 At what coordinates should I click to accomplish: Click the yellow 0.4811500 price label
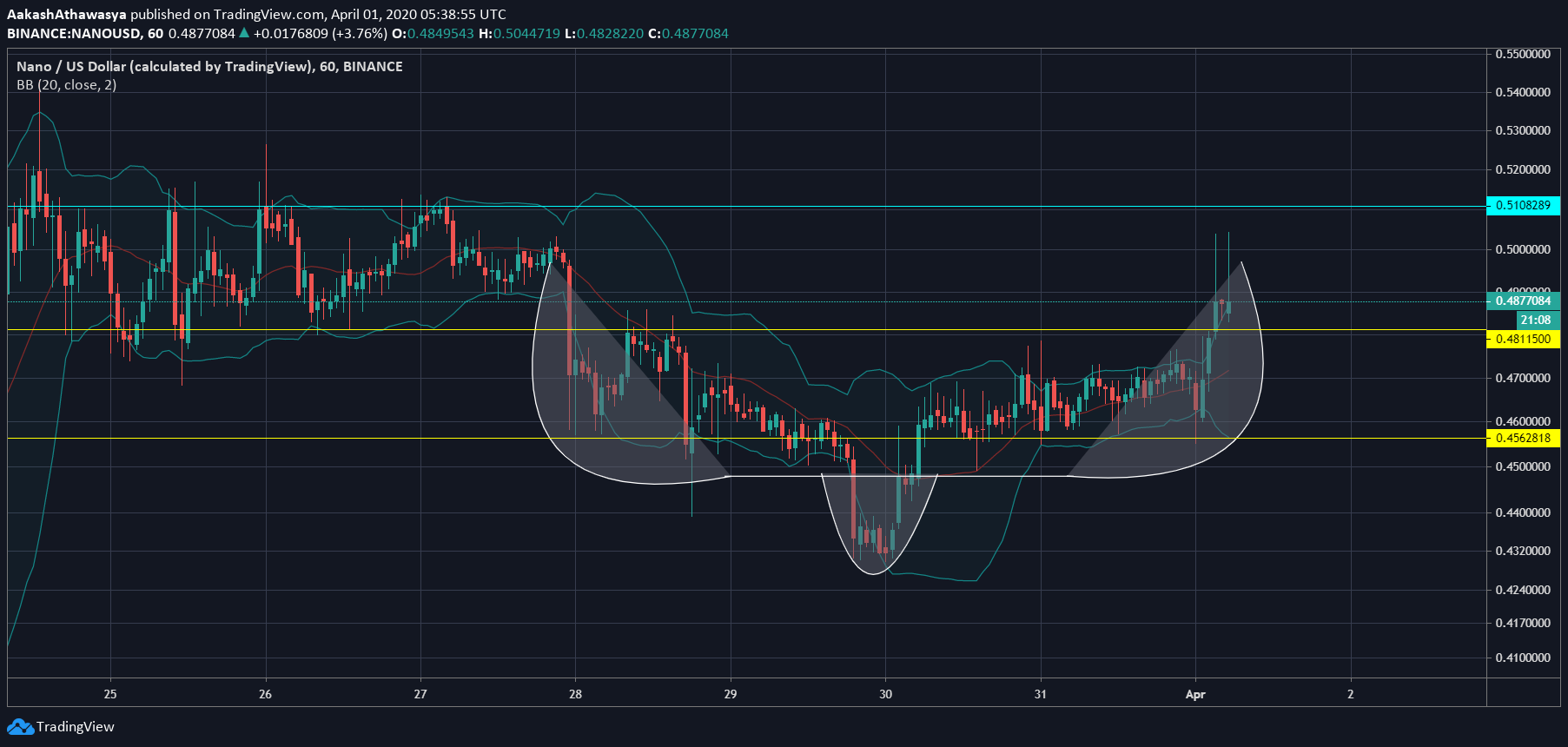(x=1524, y=339)
